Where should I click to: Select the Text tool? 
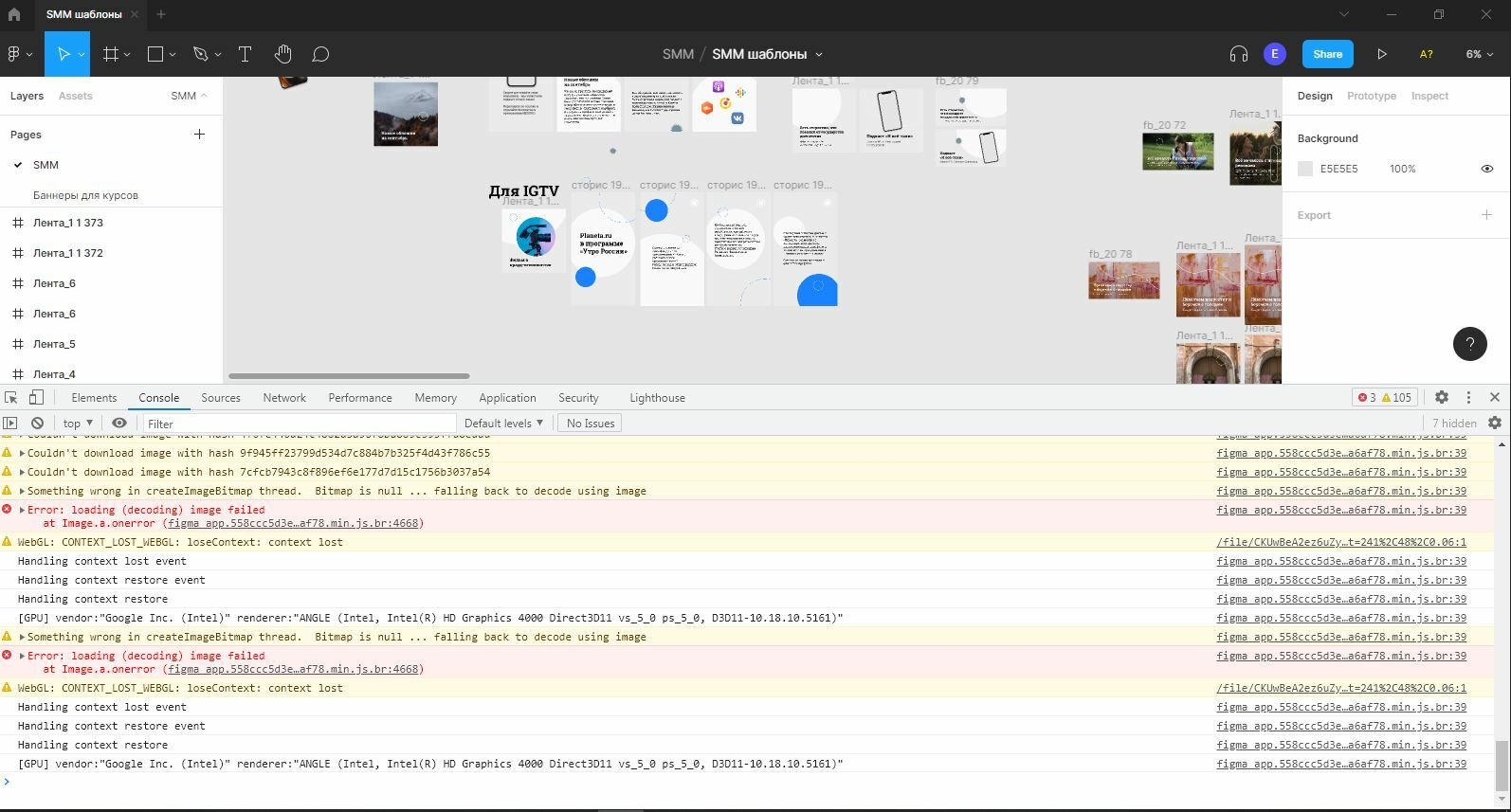(245, 54)
